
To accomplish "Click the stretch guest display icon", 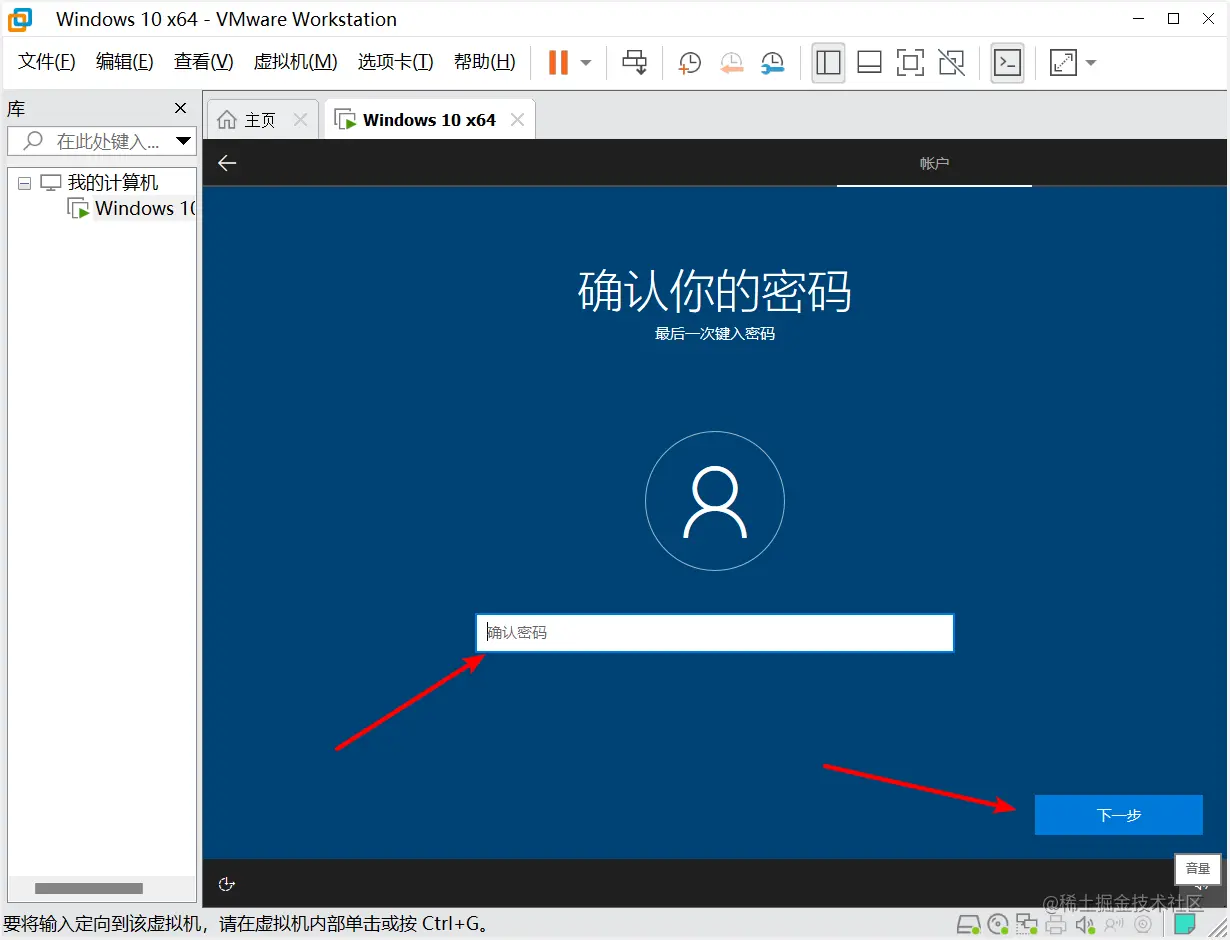I will pyautogui.click(x=1063, y=63).
